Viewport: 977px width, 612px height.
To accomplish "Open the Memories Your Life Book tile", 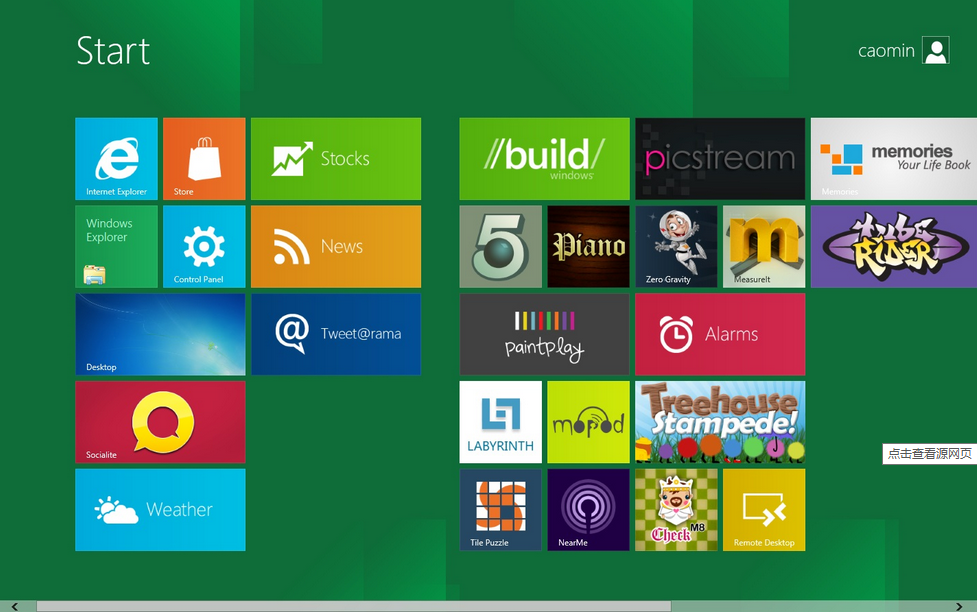I will click(894, 159).
